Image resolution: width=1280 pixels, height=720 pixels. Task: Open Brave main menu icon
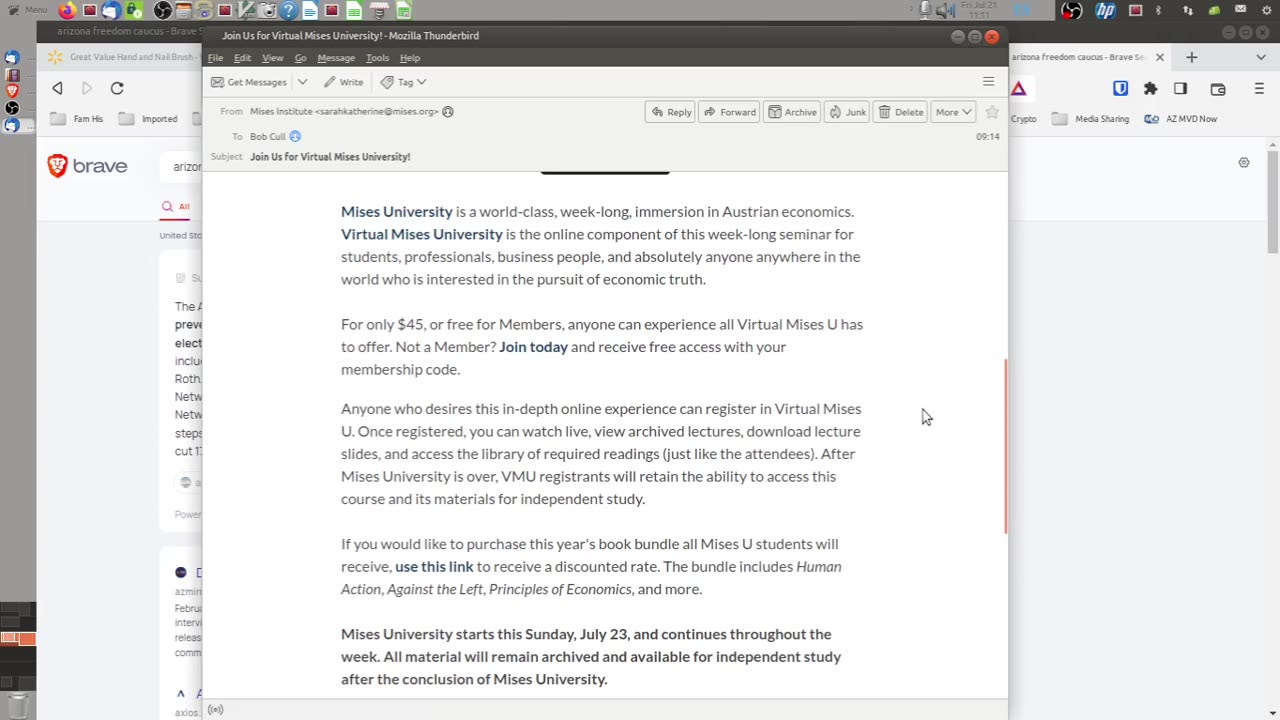point(1259,89)
